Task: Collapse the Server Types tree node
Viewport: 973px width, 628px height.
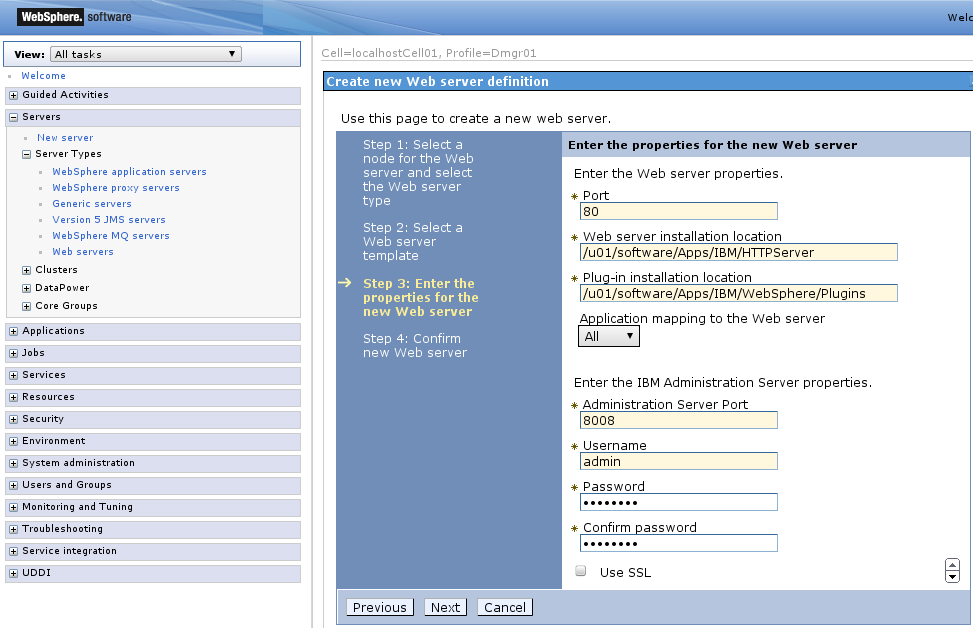Action: (x=27, y=155)
